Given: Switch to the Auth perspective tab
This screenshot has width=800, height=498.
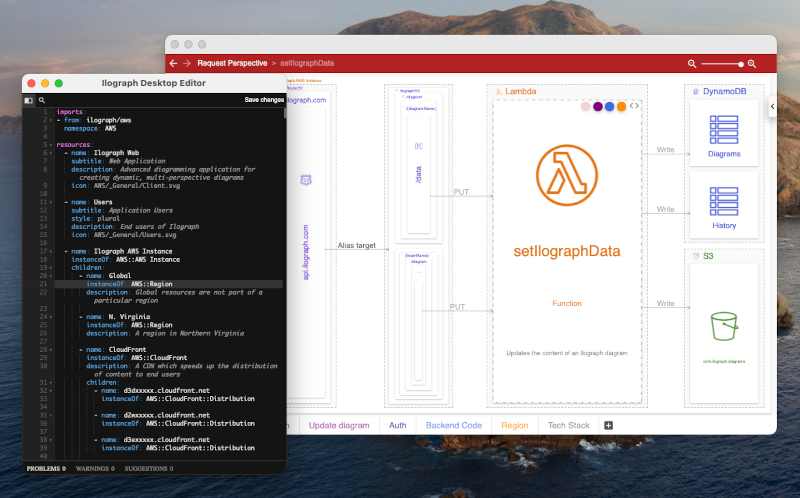Looking at the screenshot, I should pos(397,425).
